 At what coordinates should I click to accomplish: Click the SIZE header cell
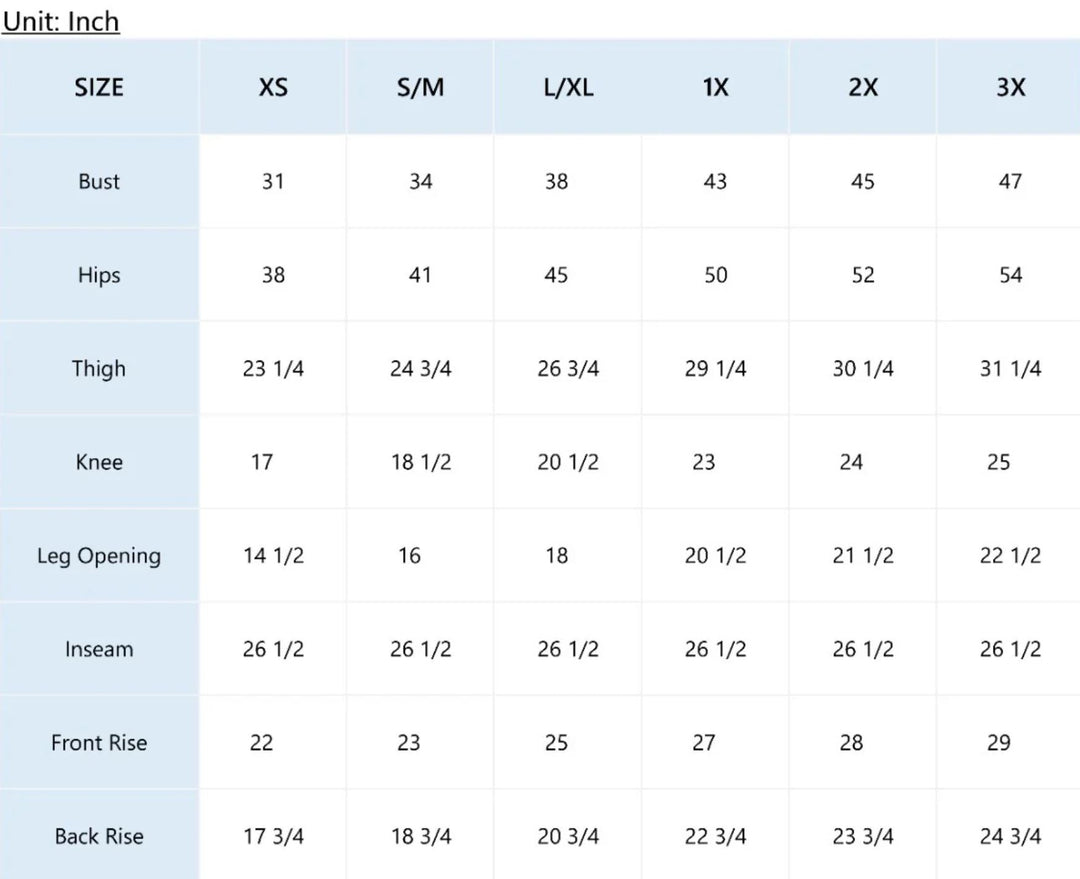pyautogui.click(x=99, y=87)
